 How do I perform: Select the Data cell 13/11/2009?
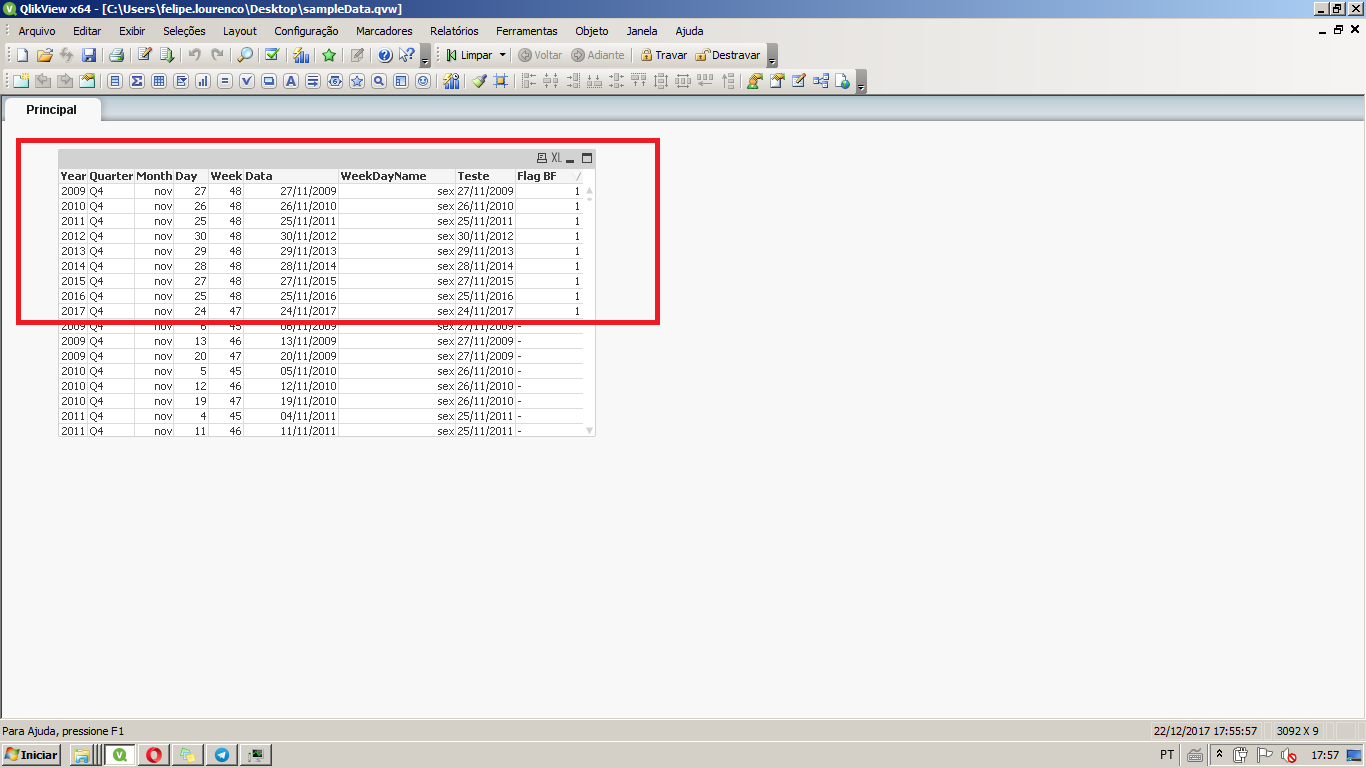291,341
